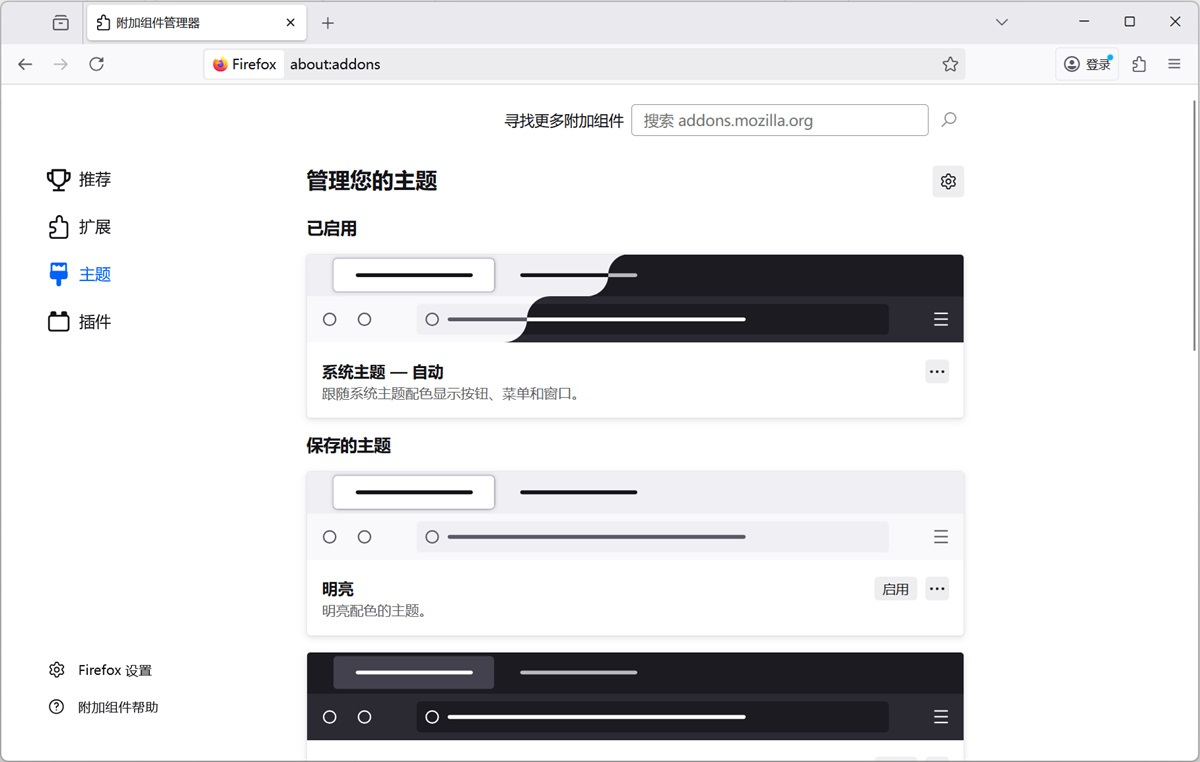Open more options for the 明亮 theme
Image resolution: width=1200 pixels, height=762 pixels.
click(x=936, y=588)
